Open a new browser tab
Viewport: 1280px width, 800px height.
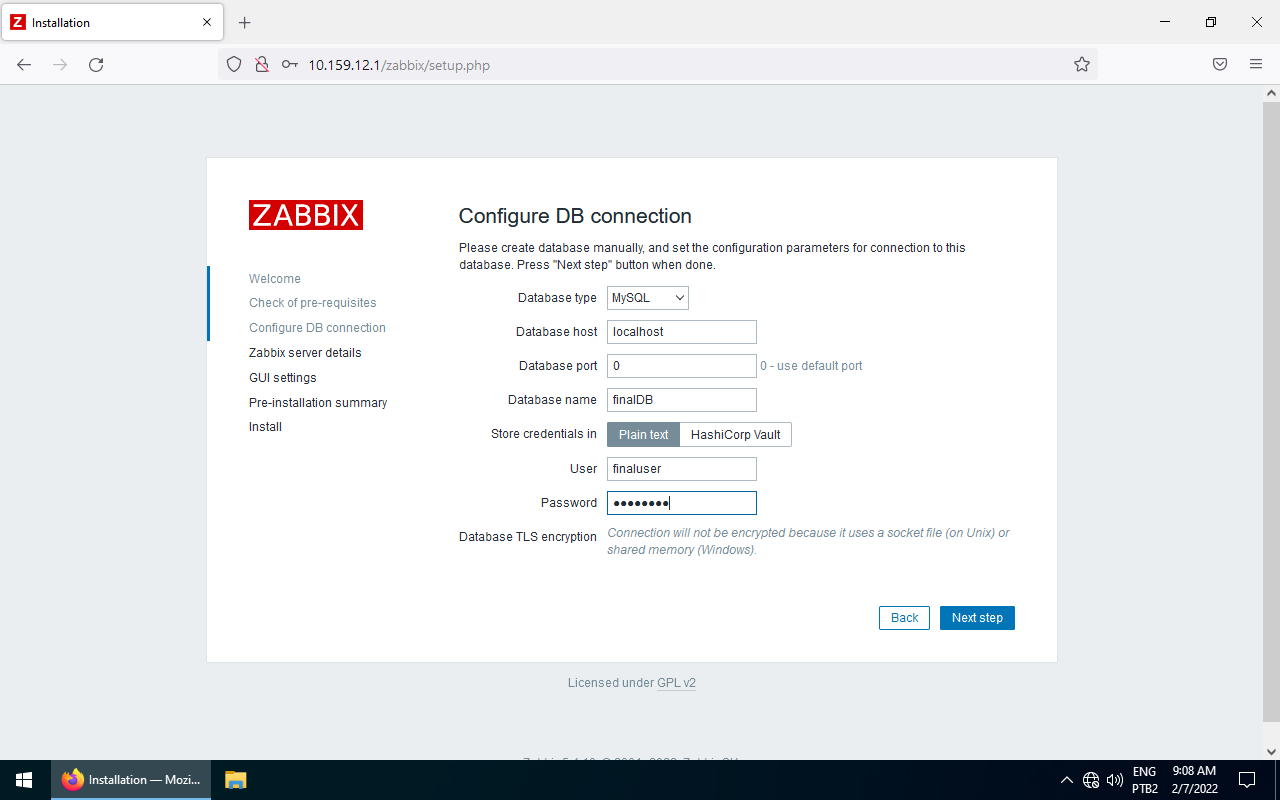pos(245,23)
